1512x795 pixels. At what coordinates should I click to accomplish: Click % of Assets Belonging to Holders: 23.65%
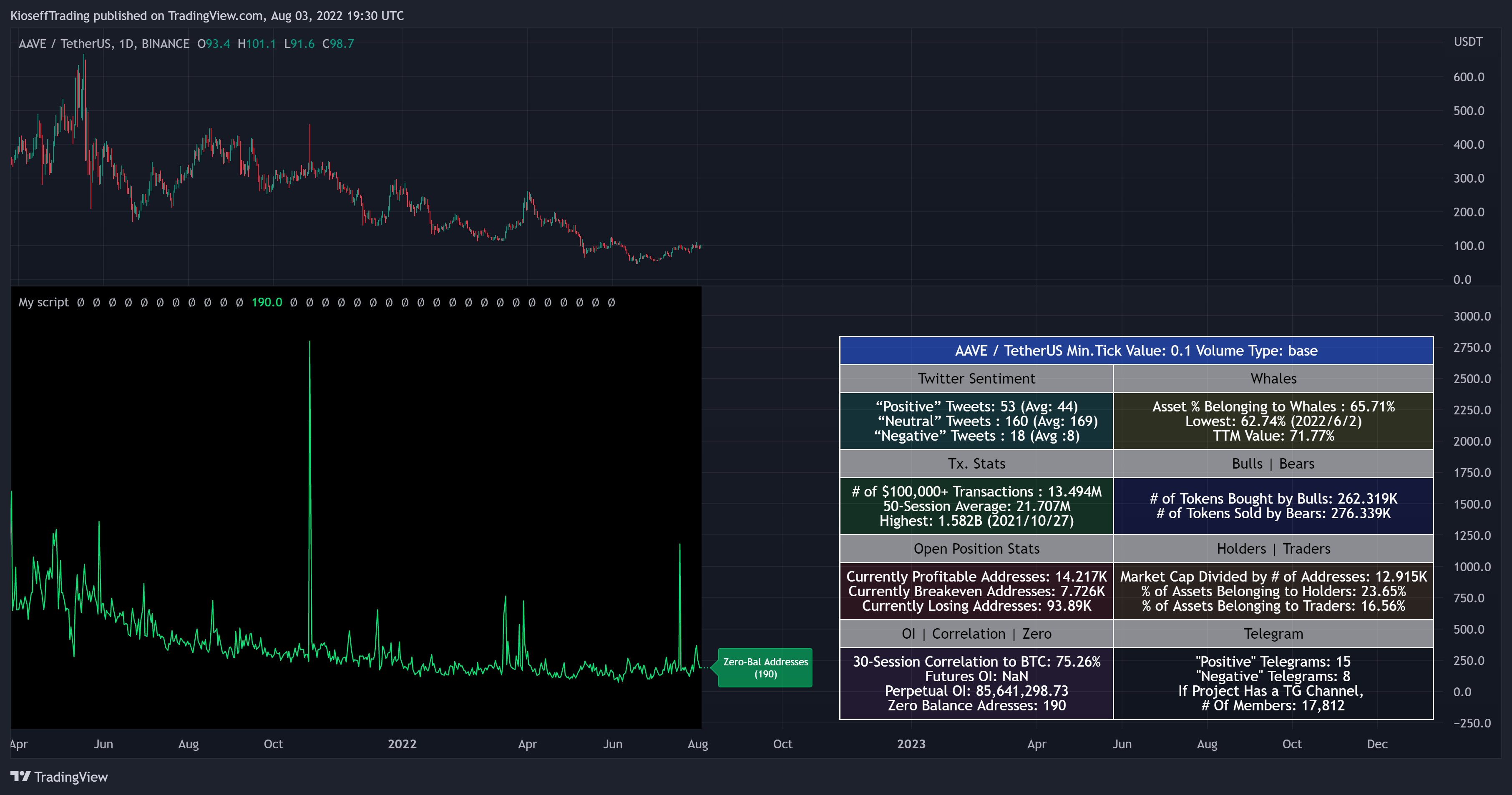[1274, 592]
